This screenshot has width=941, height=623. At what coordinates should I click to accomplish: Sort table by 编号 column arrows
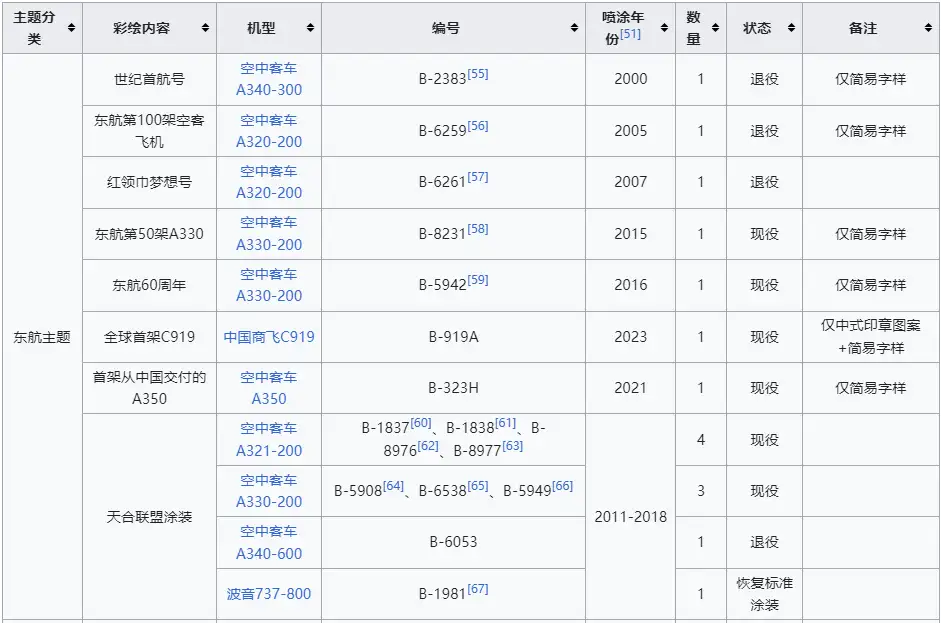pos(574,28)
